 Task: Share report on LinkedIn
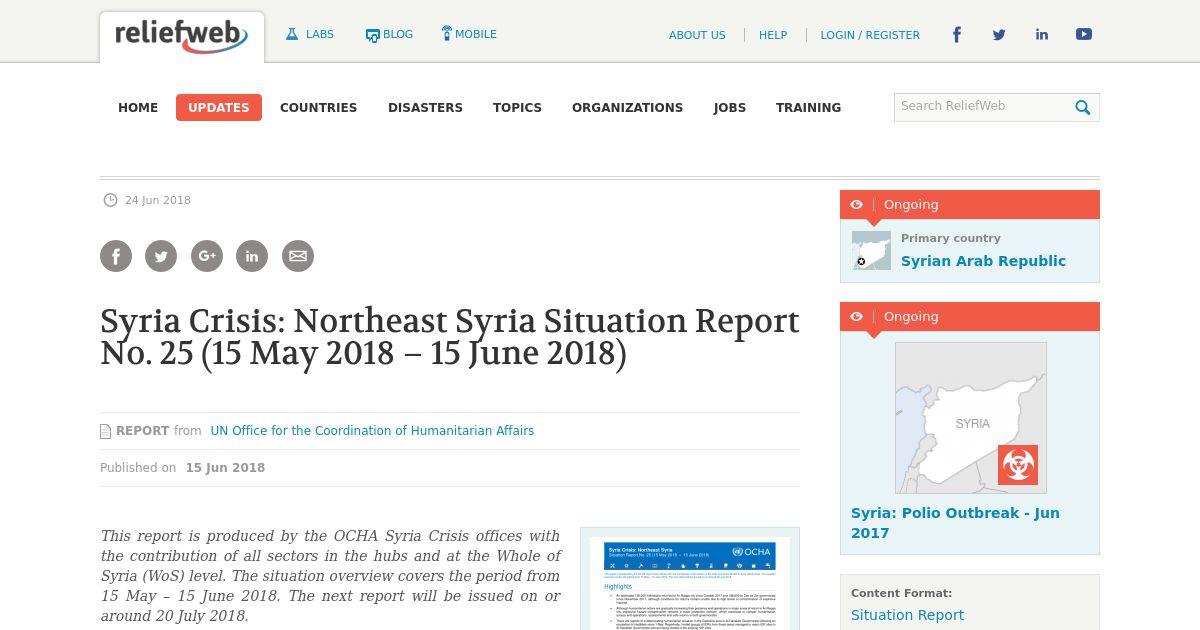point(252,256)
